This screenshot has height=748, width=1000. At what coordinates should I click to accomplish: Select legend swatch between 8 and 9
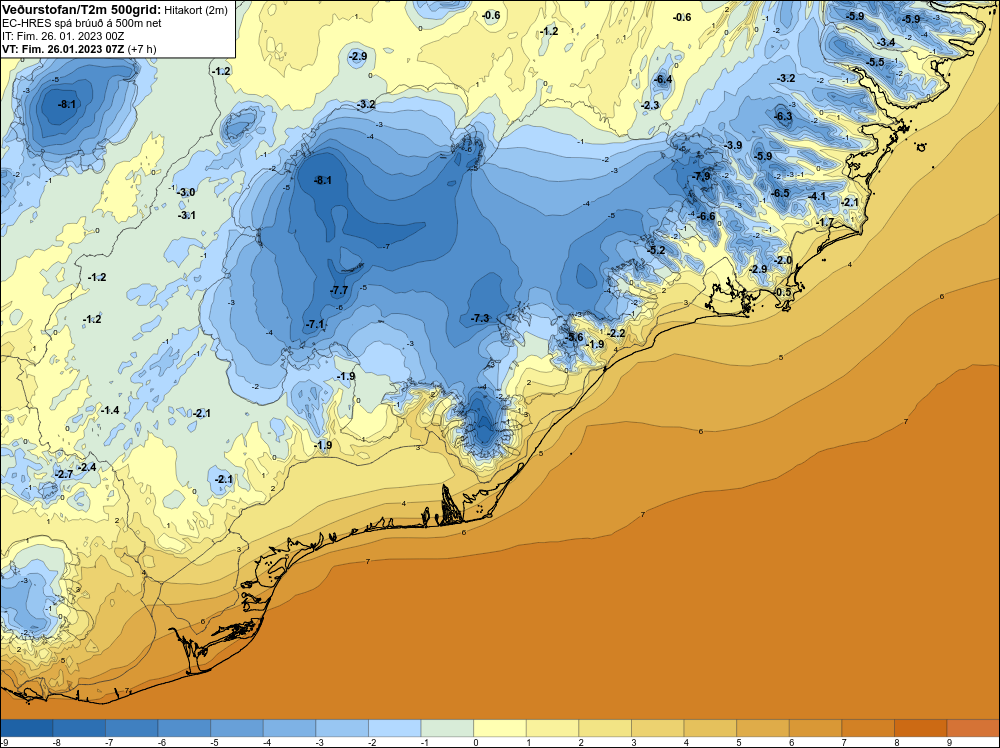tap(921, 728)
